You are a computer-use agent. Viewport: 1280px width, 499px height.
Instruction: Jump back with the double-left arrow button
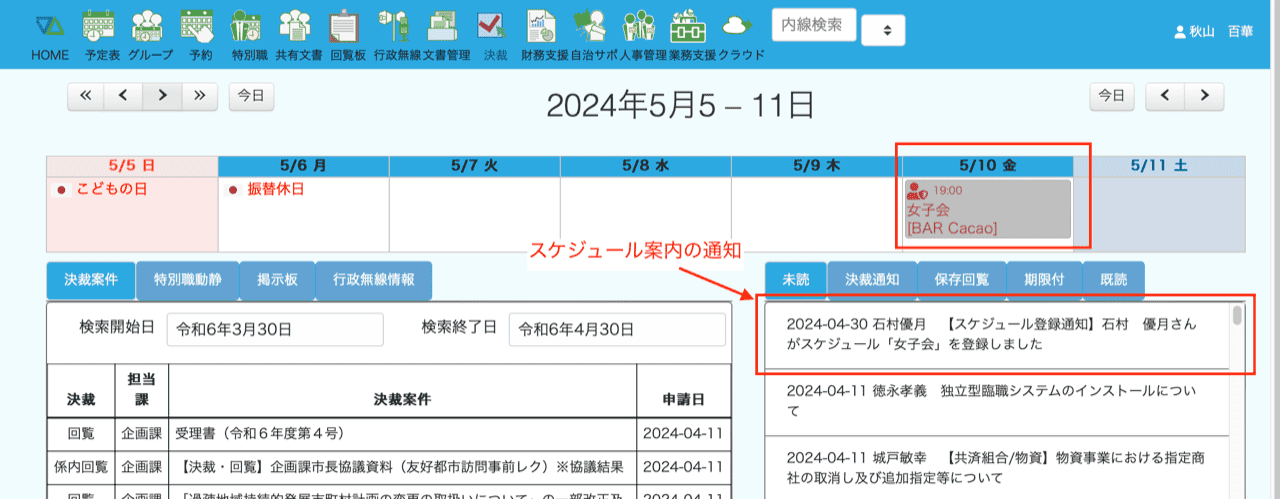(x=85, y=96)
